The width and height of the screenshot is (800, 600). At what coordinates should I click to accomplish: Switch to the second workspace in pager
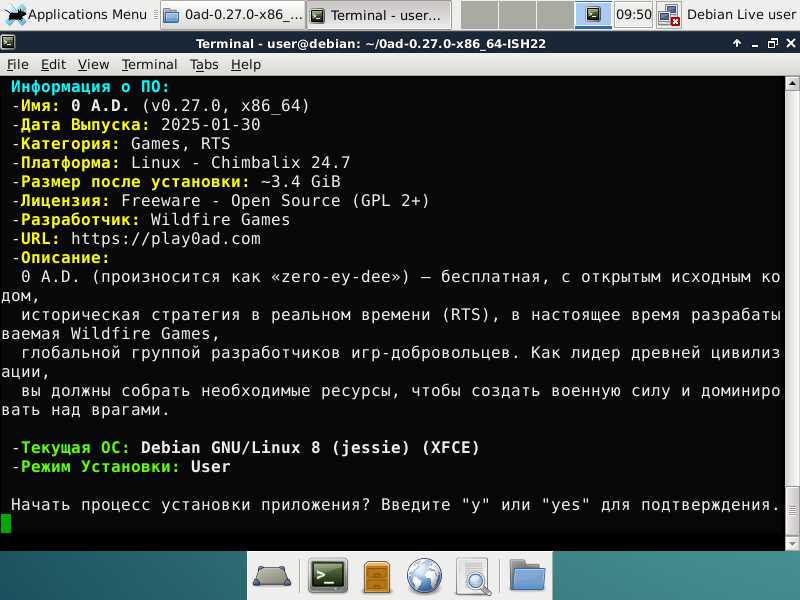click(x=517, y=15)
